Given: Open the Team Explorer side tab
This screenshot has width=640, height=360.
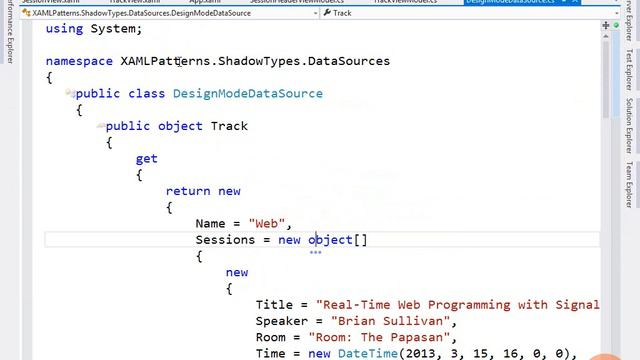Looking at the screenshot, I should pos(629,184).
